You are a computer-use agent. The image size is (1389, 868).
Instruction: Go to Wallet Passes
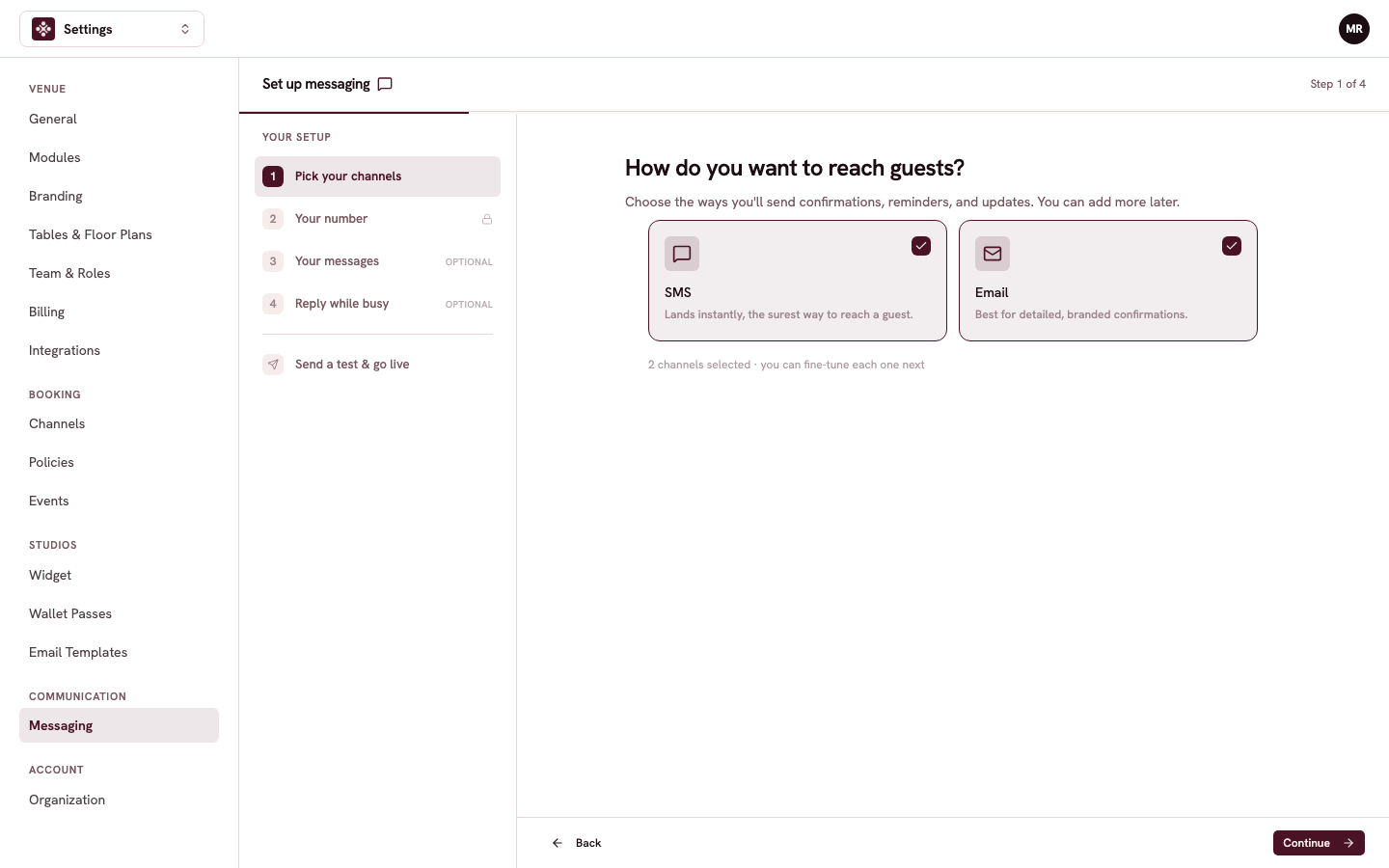tap(119, 613)
